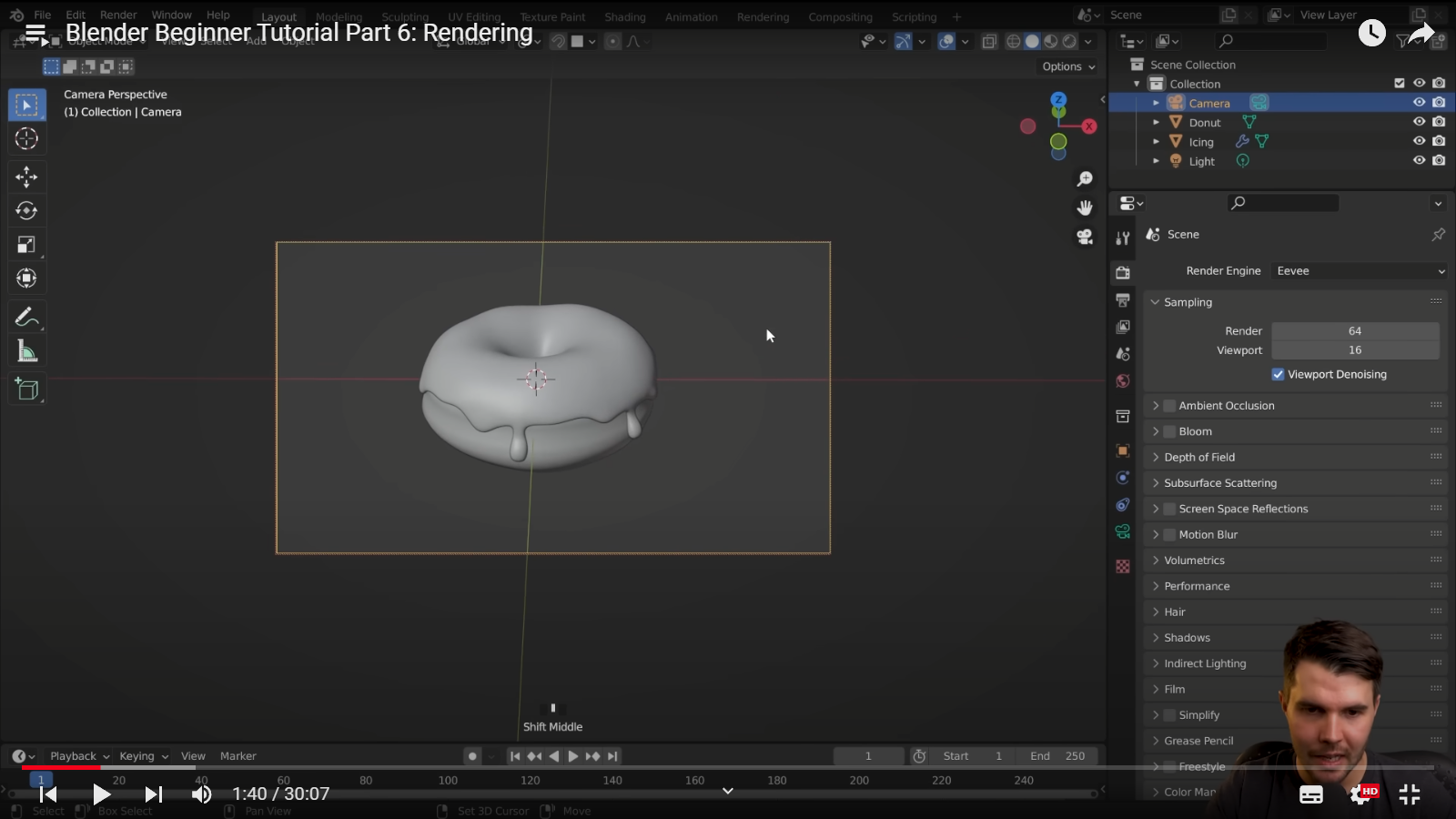Screen dimensions: 1456x819
Task: Hide the Icing object in viewport
Action: click(x=1419, y=141)
